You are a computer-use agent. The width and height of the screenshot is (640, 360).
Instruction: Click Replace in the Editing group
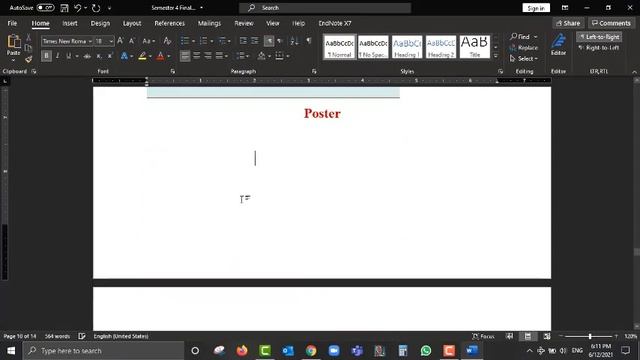[524, 48]
